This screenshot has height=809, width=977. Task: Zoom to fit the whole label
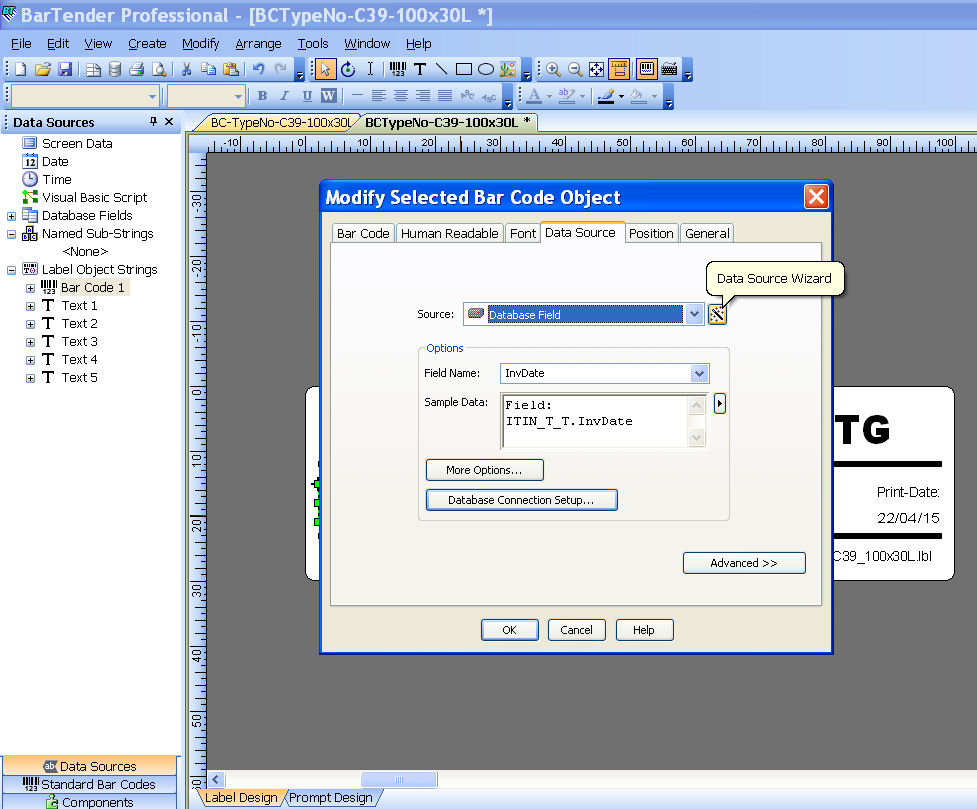tap(596, 69)
